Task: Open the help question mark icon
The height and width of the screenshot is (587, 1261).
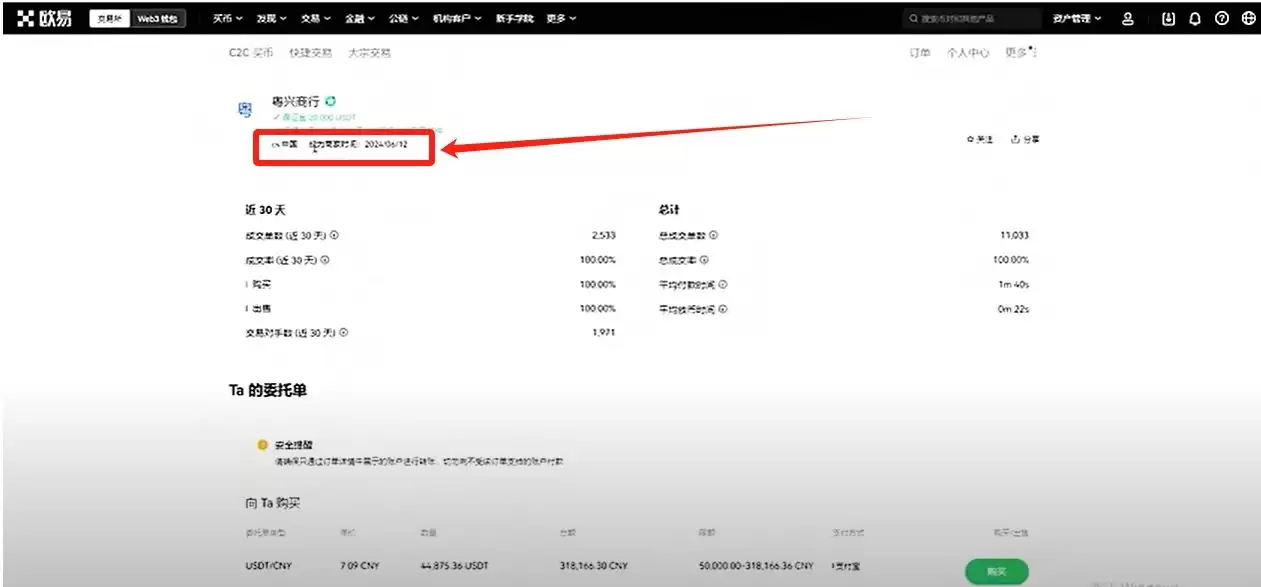Action: coord(1220,18)
